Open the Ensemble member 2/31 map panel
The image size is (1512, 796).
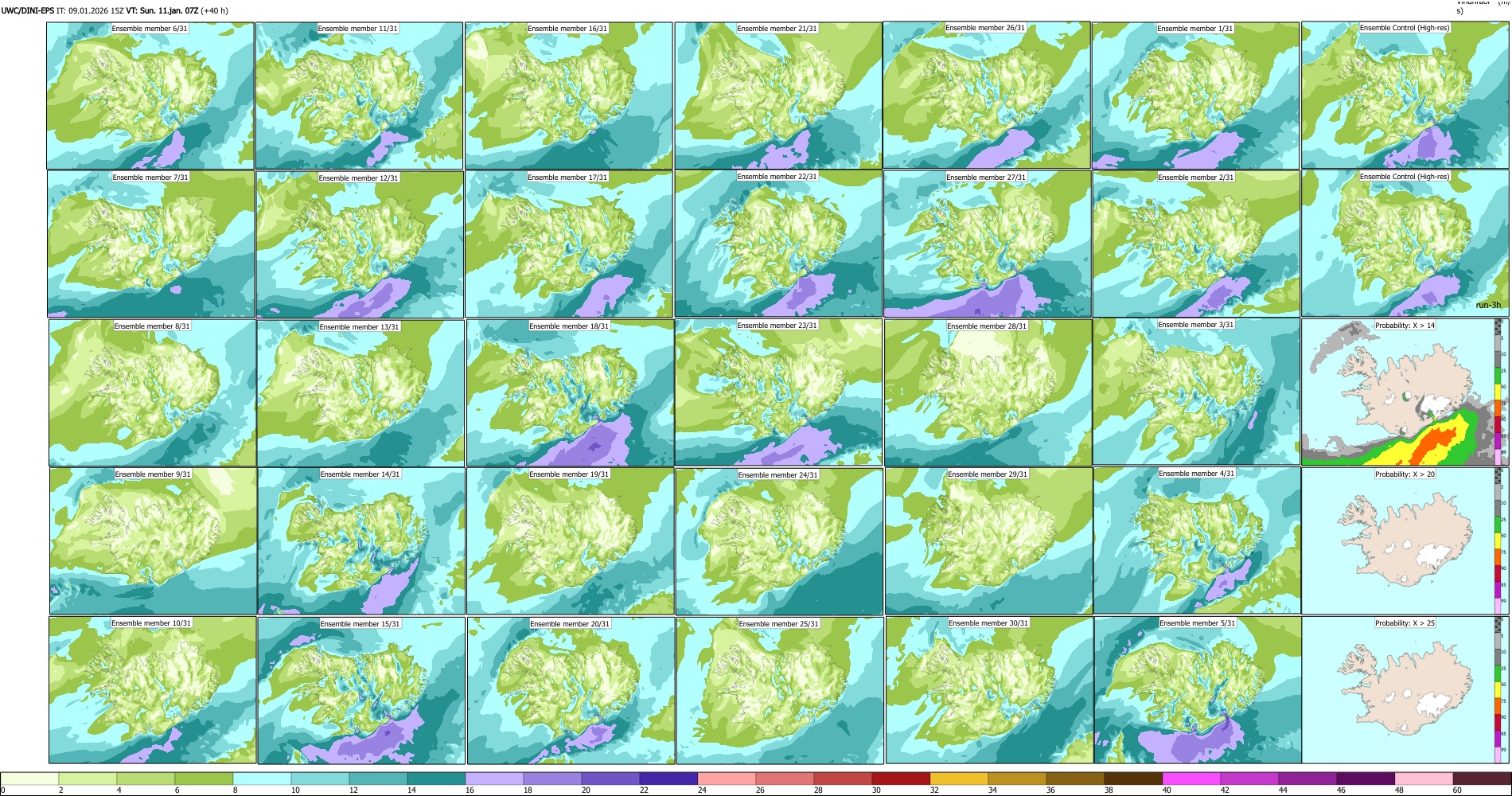tap(1196, 244)
